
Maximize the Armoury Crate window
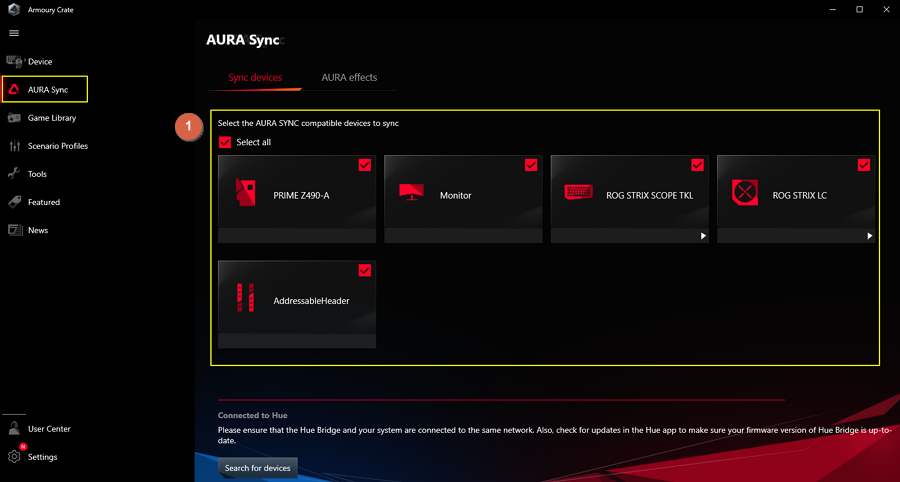(x=859, y=10)
